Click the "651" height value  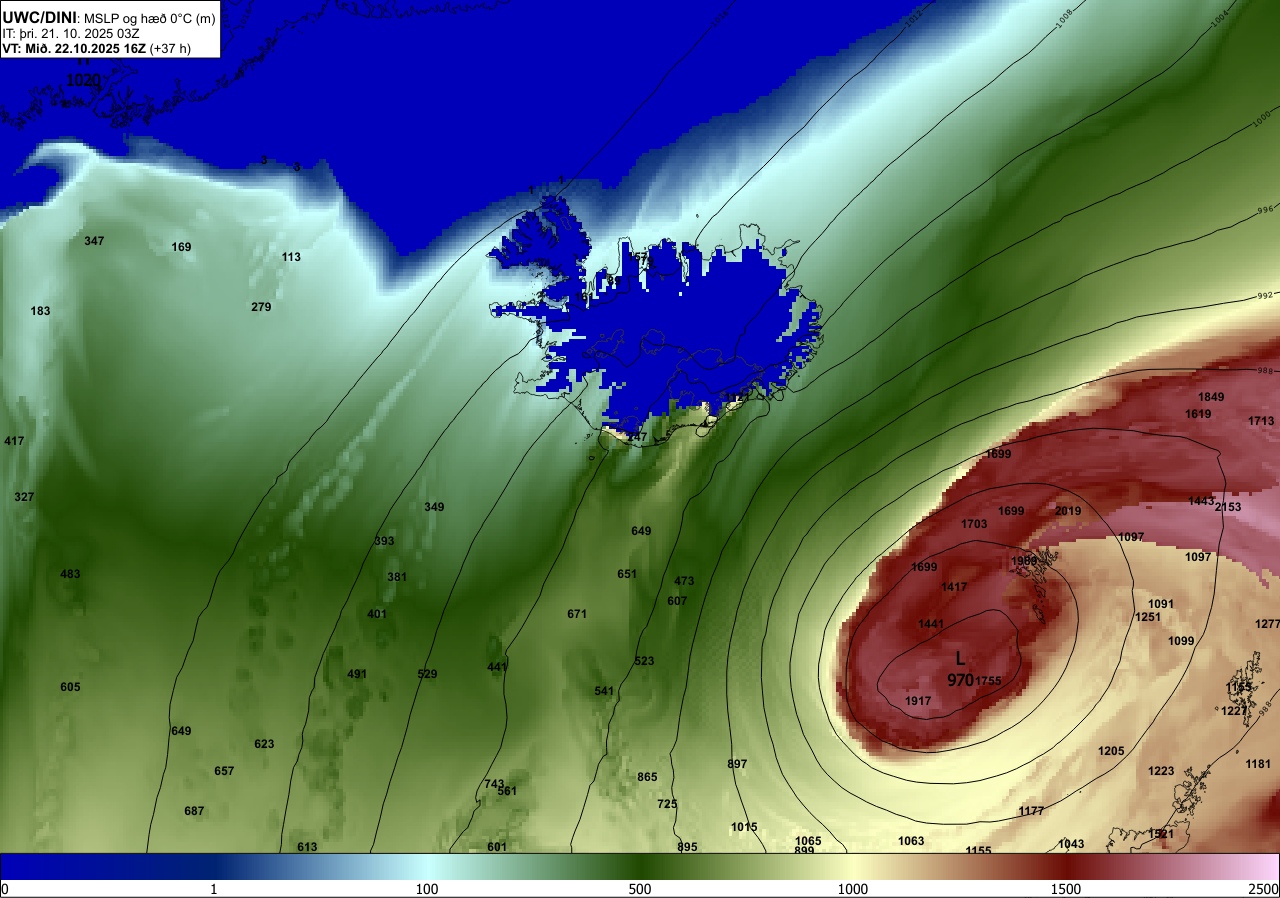(x=627, y=574)
